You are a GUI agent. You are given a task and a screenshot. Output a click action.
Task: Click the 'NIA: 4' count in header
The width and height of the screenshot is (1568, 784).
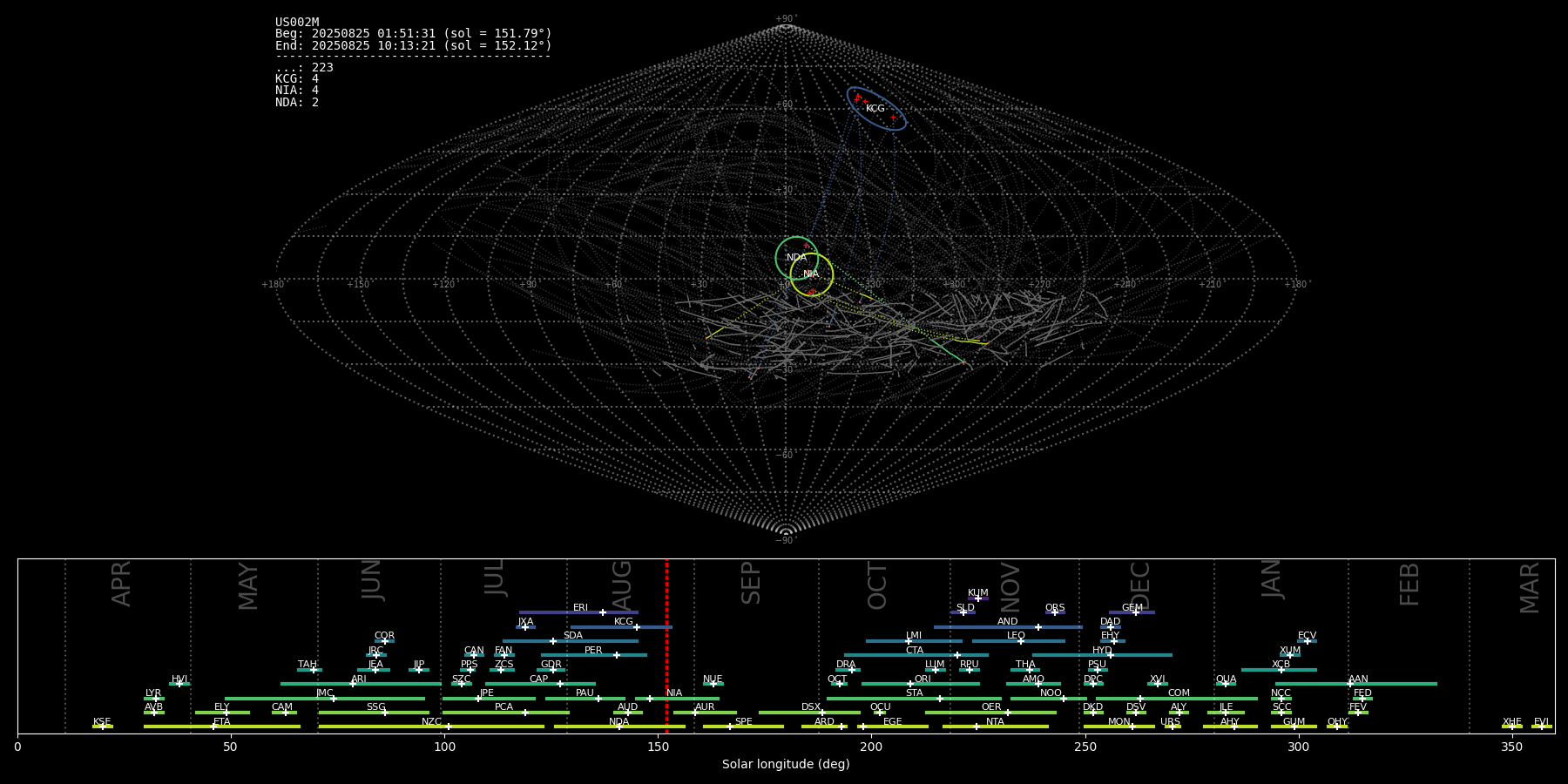point(297,91)
